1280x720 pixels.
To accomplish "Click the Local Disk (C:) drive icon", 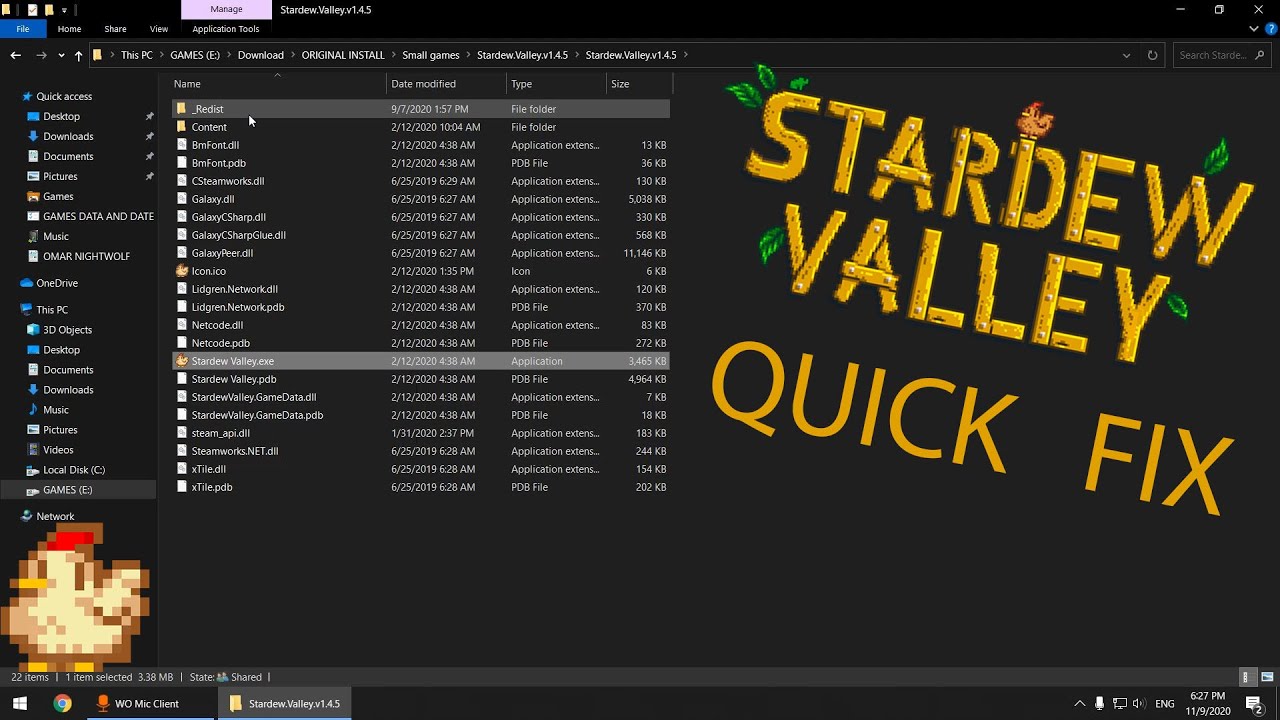I will click(34, 470).
